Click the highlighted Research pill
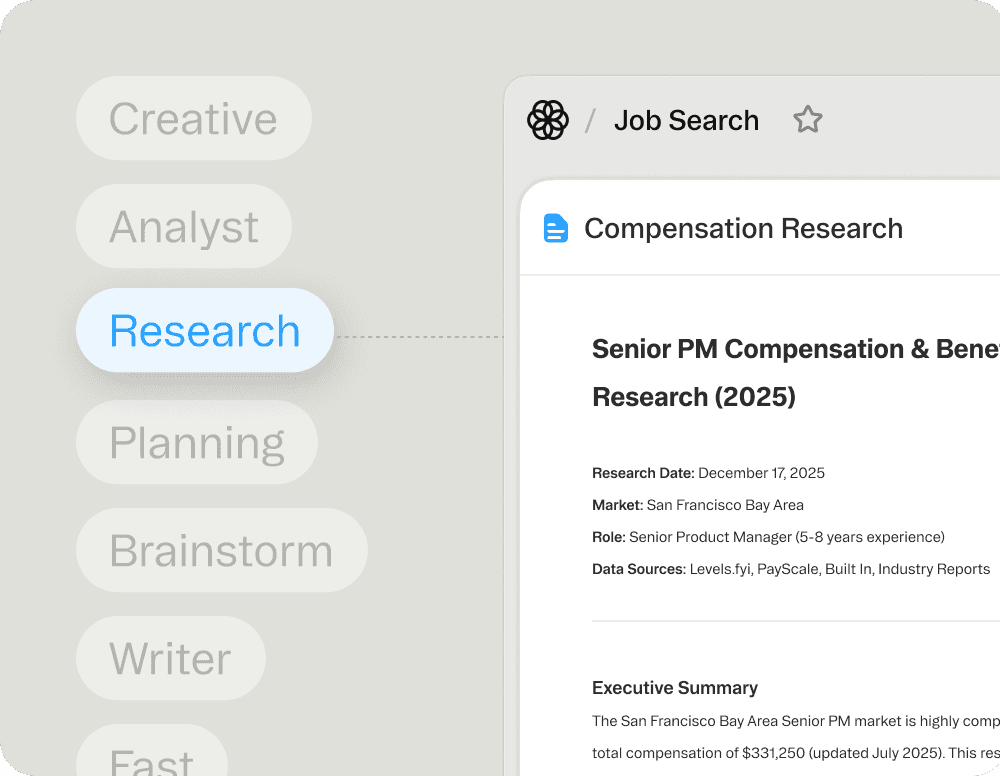This screenshot has height=776, width=1000. coord(205,331)
